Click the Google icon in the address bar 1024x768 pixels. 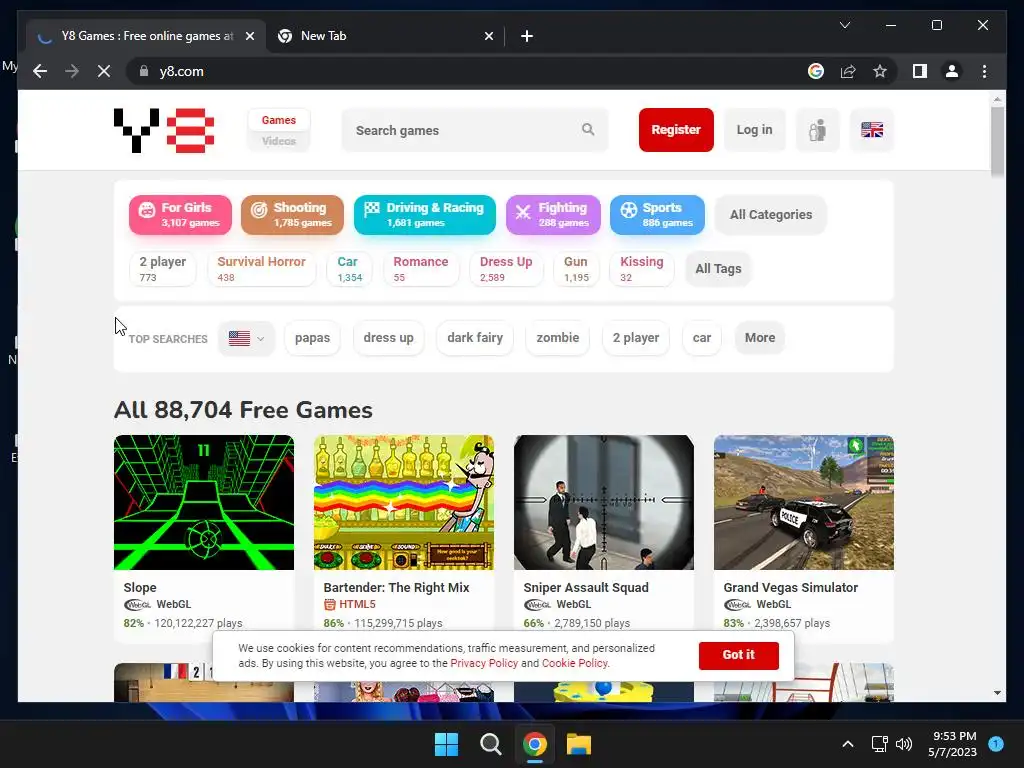[816, 71]
